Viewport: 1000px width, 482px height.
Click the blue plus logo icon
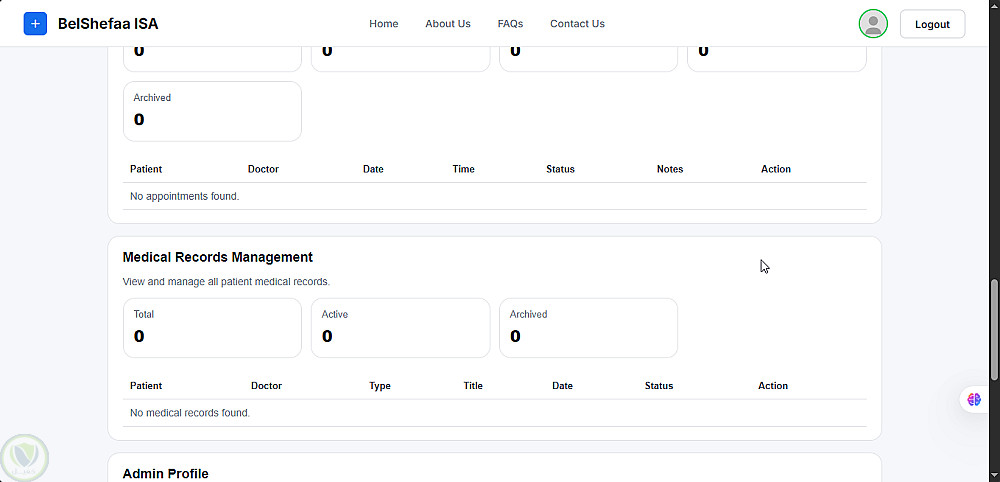(35, 24)
